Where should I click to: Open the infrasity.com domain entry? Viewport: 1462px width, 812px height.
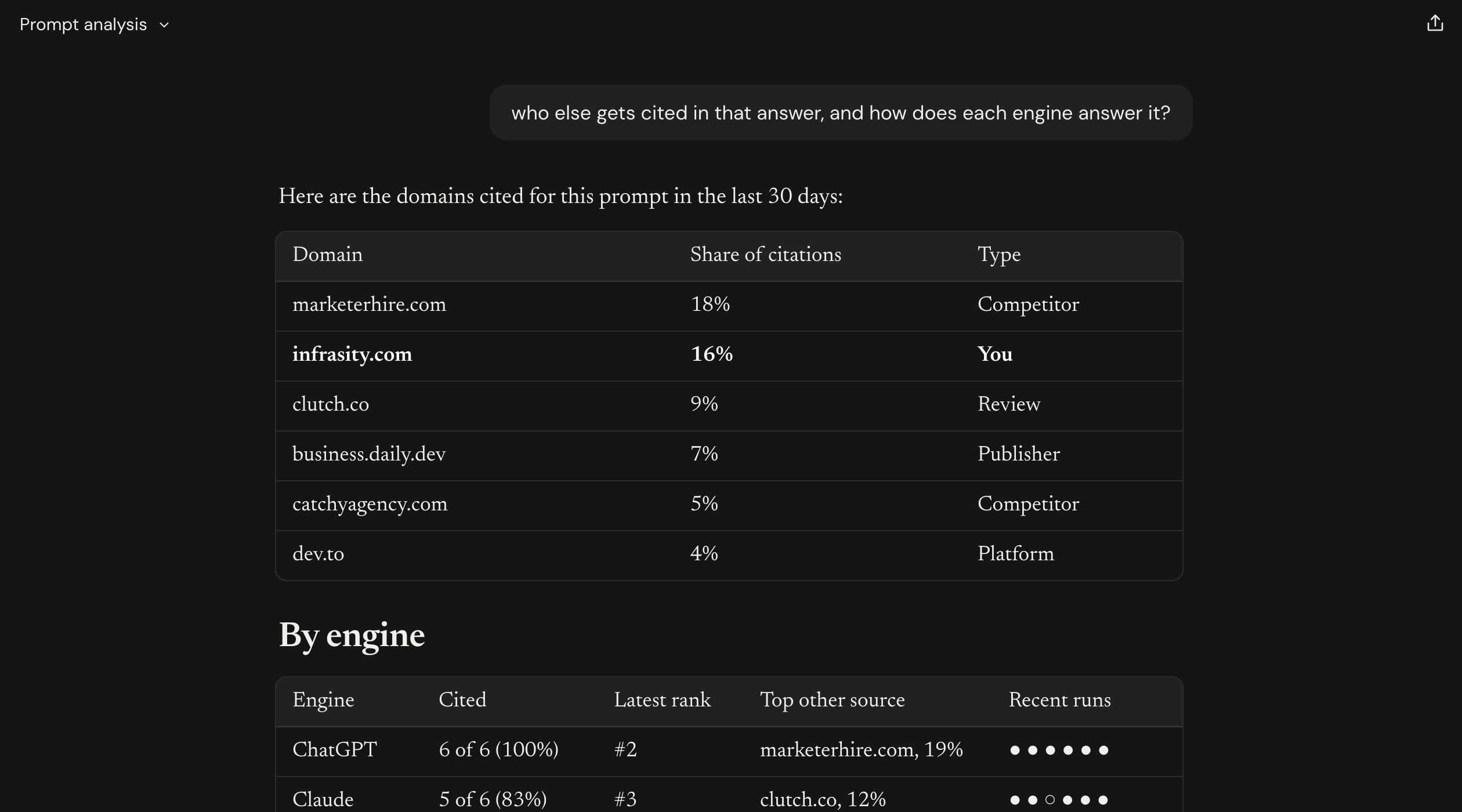coord(352,354)
